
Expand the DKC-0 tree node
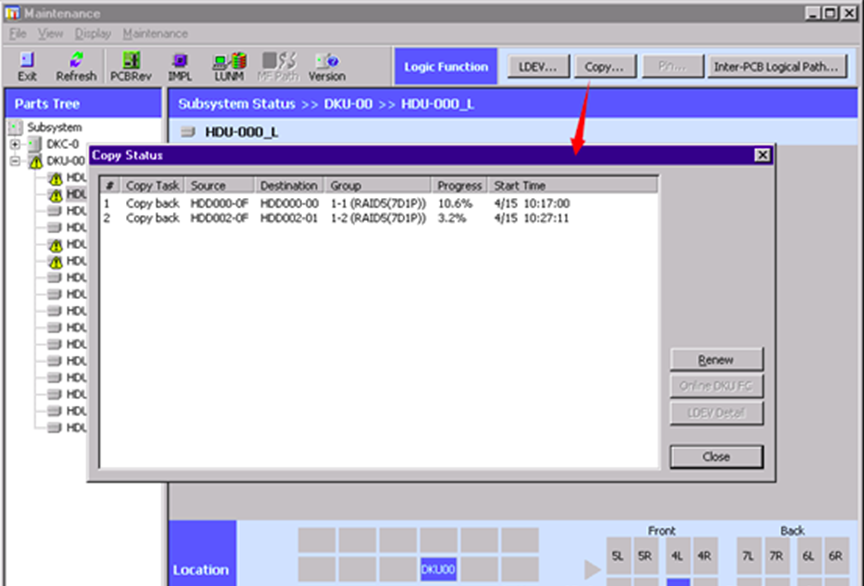click(x=15, y=144)
